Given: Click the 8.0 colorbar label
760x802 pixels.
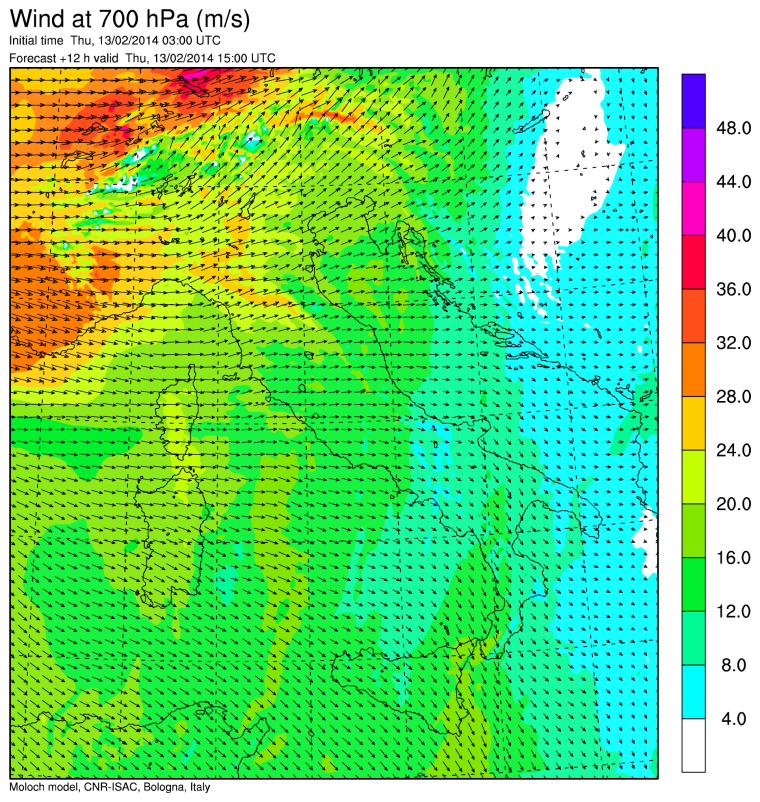Looking at the screenshot, I should click(x=733, y=665).
